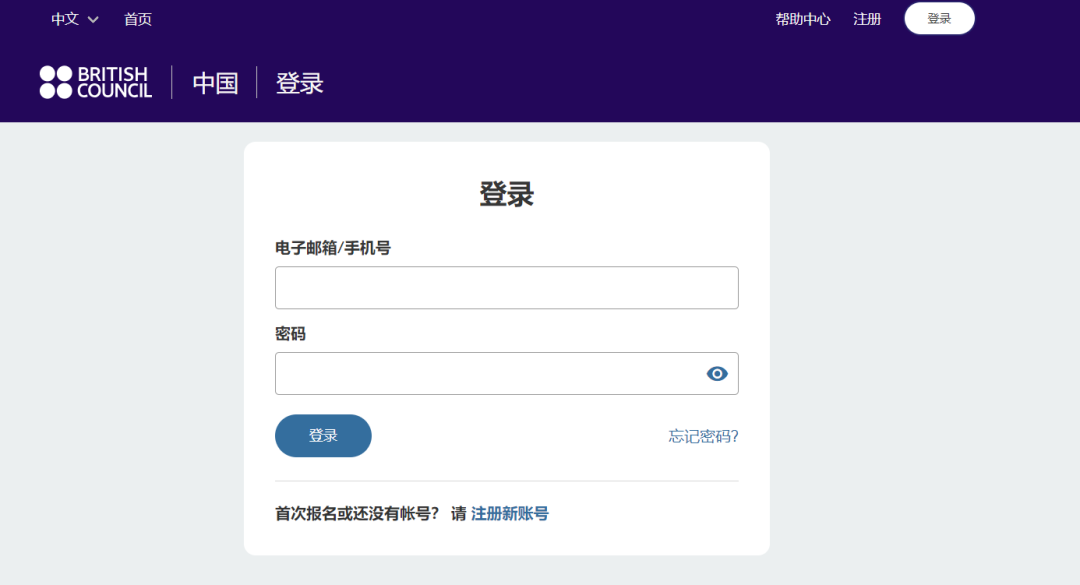Submit with the blue 登录 button
The height and width of the screenshot is (585, 1080).
coord(323,435)
